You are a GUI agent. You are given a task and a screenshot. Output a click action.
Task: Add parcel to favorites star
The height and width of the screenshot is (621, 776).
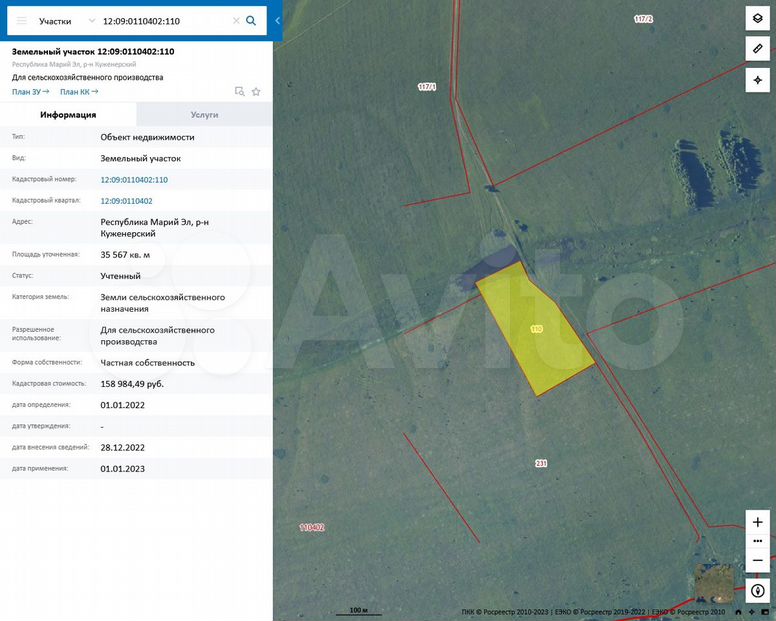(256, 92)
